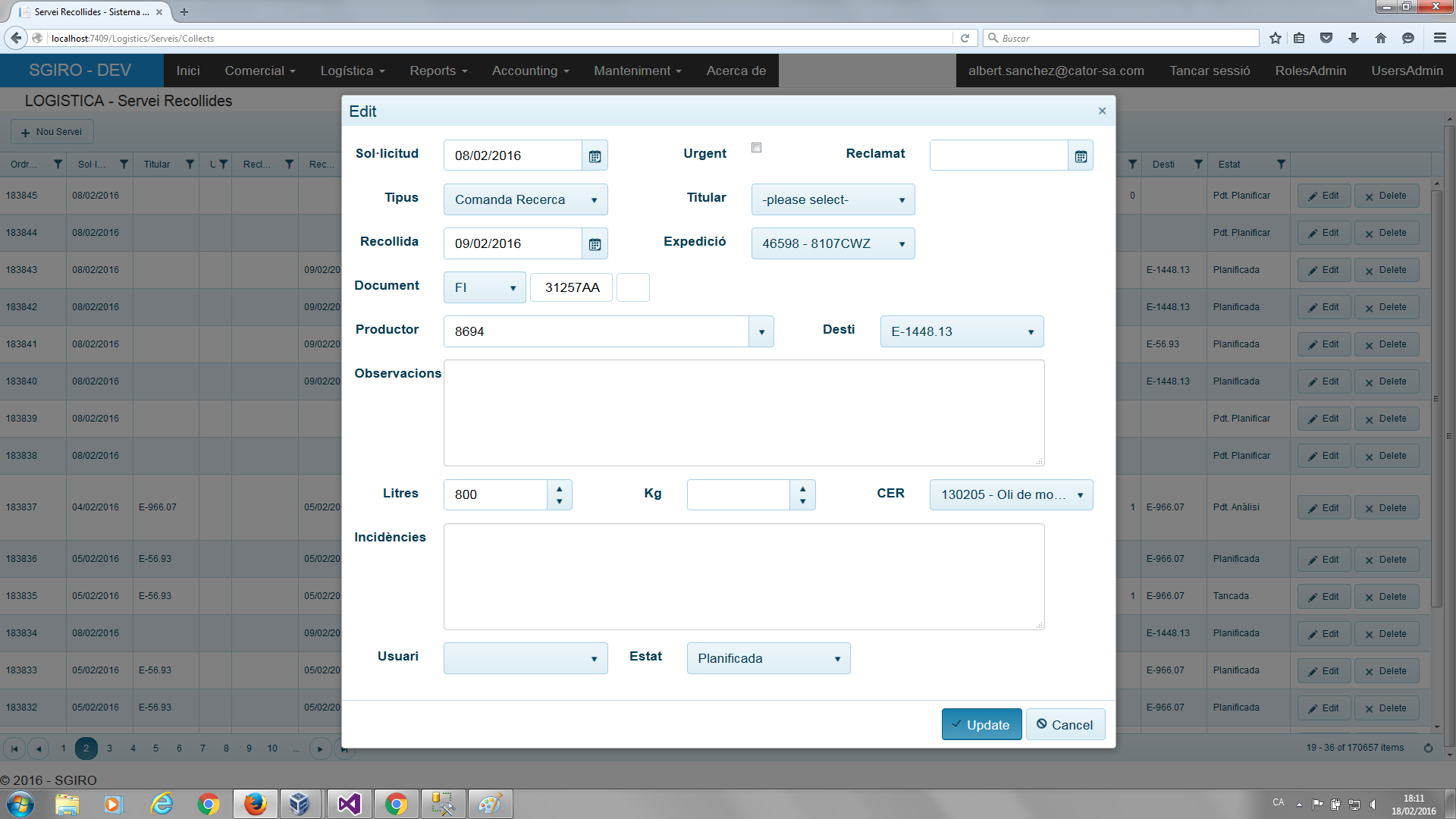Open the Recollida date calendar picker
The image size is (1456, 819).
[595, 244]
